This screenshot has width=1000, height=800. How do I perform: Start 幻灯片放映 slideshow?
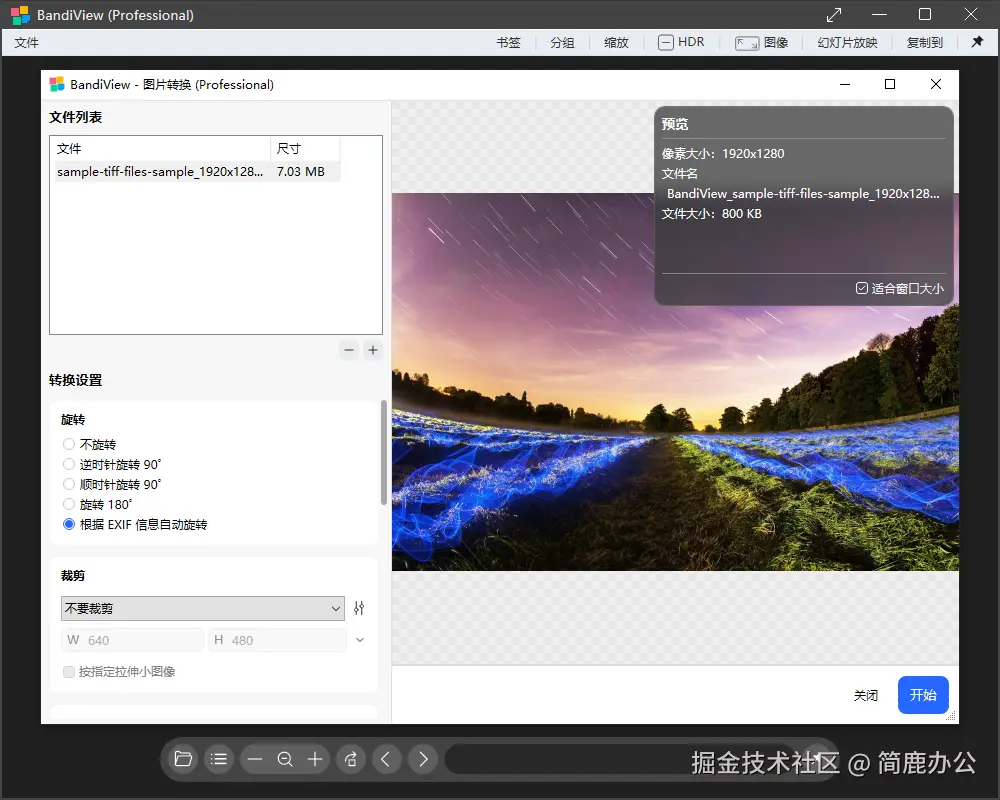pos(848,43)
